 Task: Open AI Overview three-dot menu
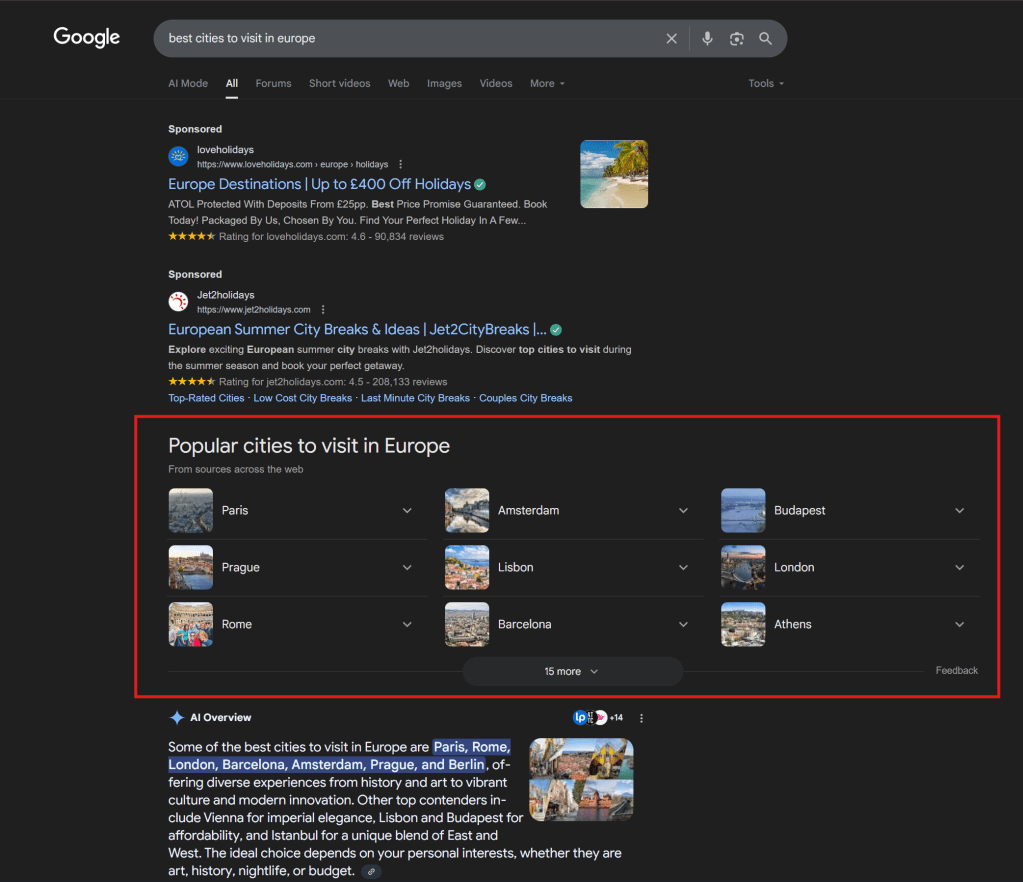(x=642, y=718)
